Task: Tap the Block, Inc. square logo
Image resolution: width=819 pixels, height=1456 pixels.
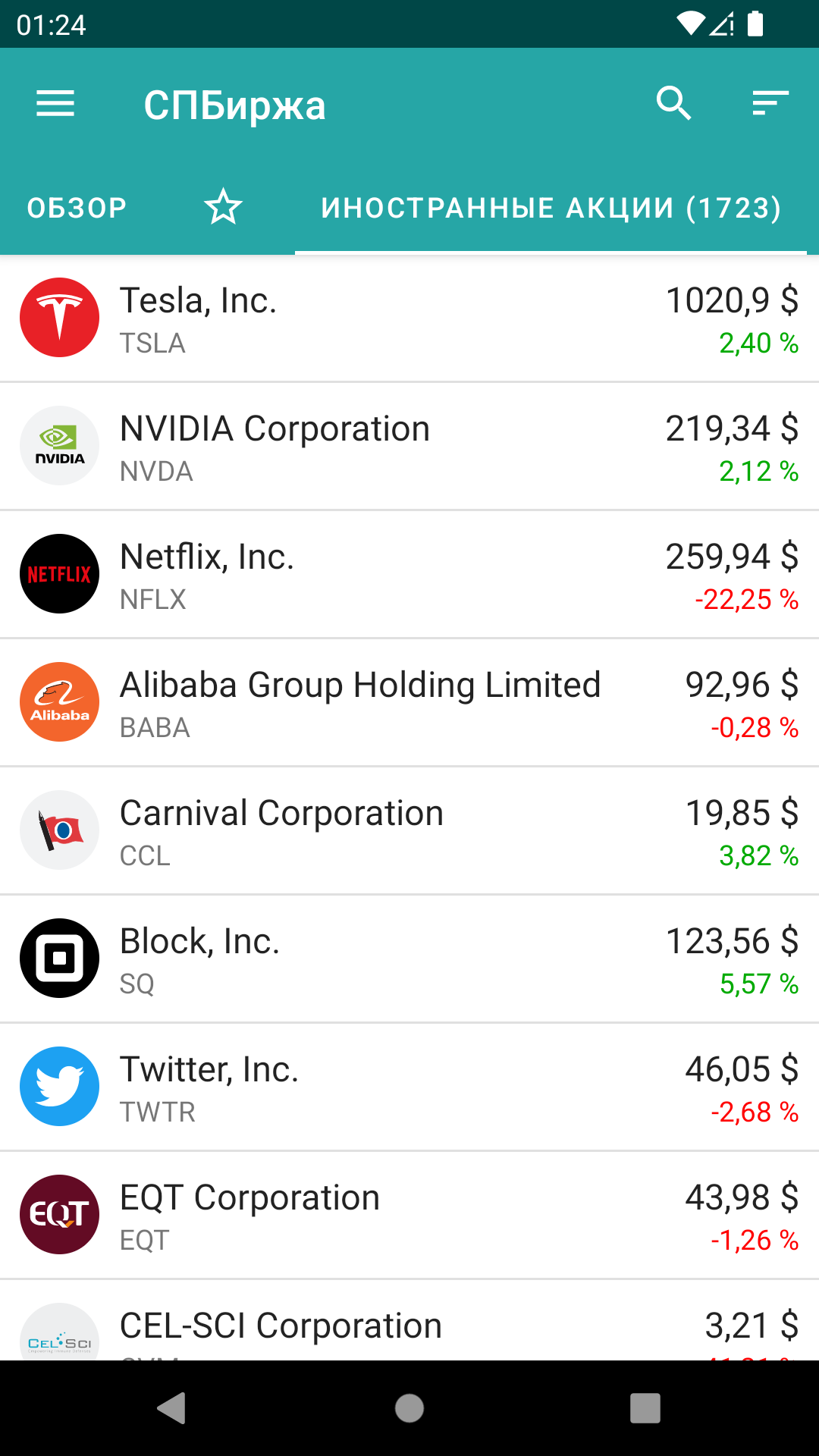Action: coord(59,959)
